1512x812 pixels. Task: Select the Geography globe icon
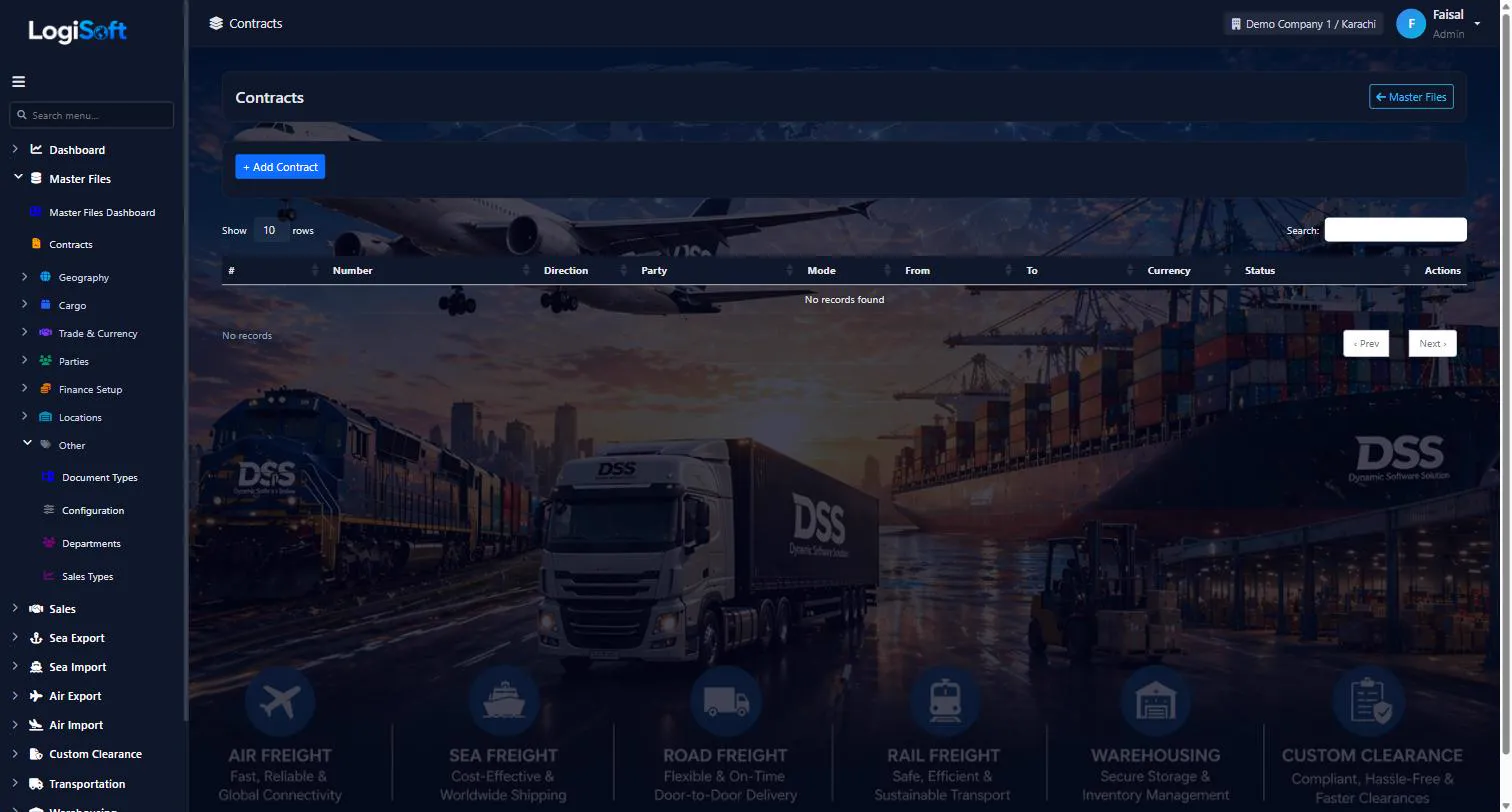[x=45, y=277]
